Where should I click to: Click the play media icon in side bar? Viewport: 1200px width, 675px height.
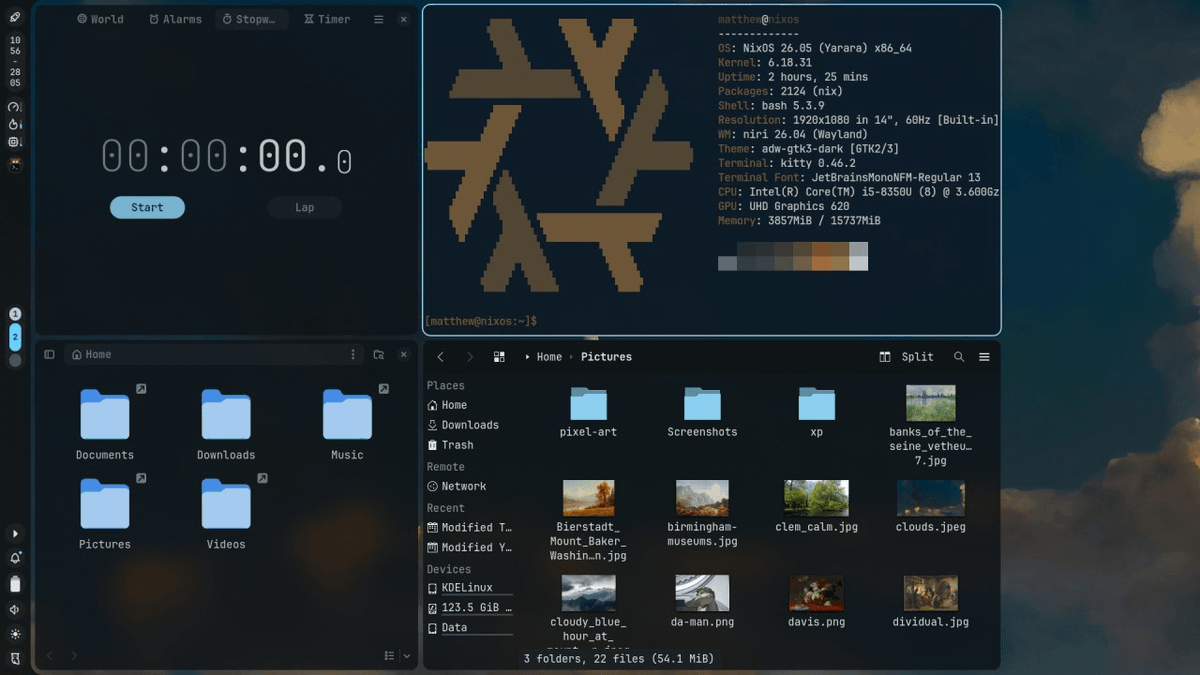coord(15,534)
